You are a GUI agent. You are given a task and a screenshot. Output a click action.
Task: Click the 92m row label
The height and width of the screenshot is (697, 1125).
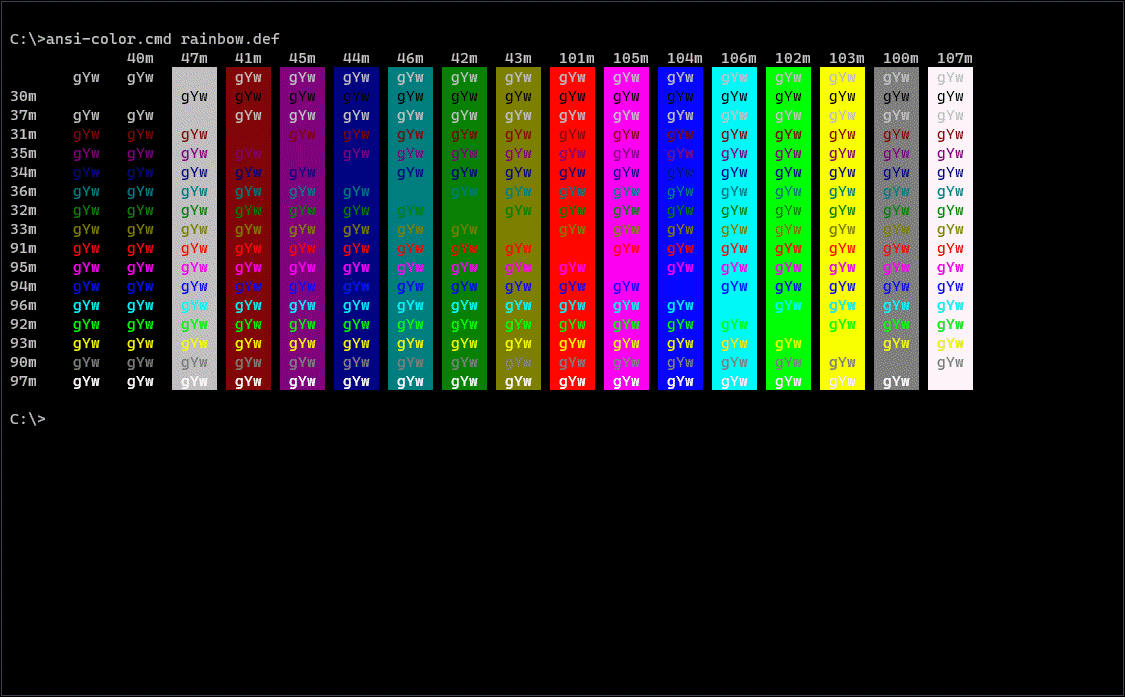point(24,324)
